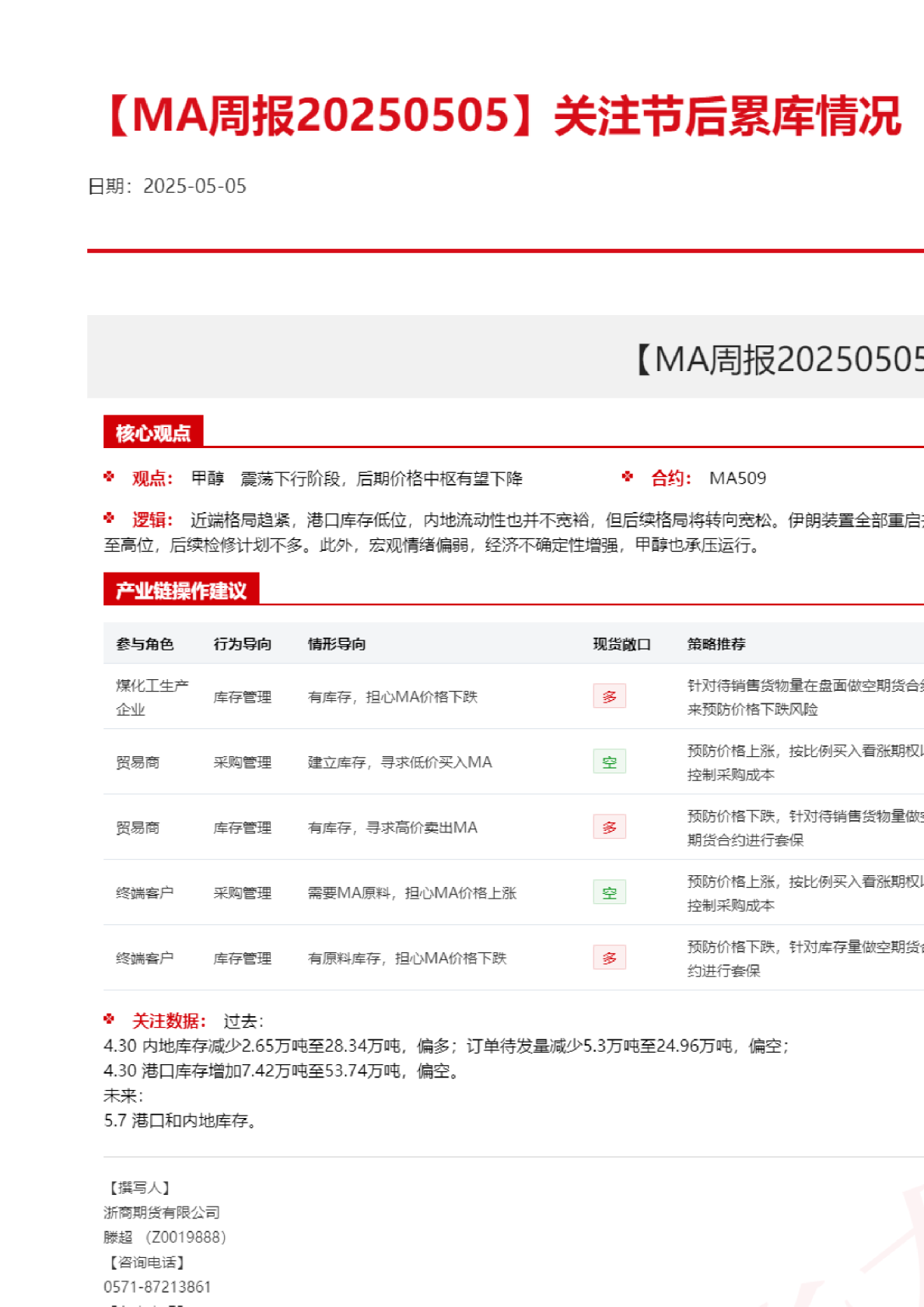The height and width of the screenshot is (1307, 924).
Task: Click the MA509 contract code
Action: 737,478
